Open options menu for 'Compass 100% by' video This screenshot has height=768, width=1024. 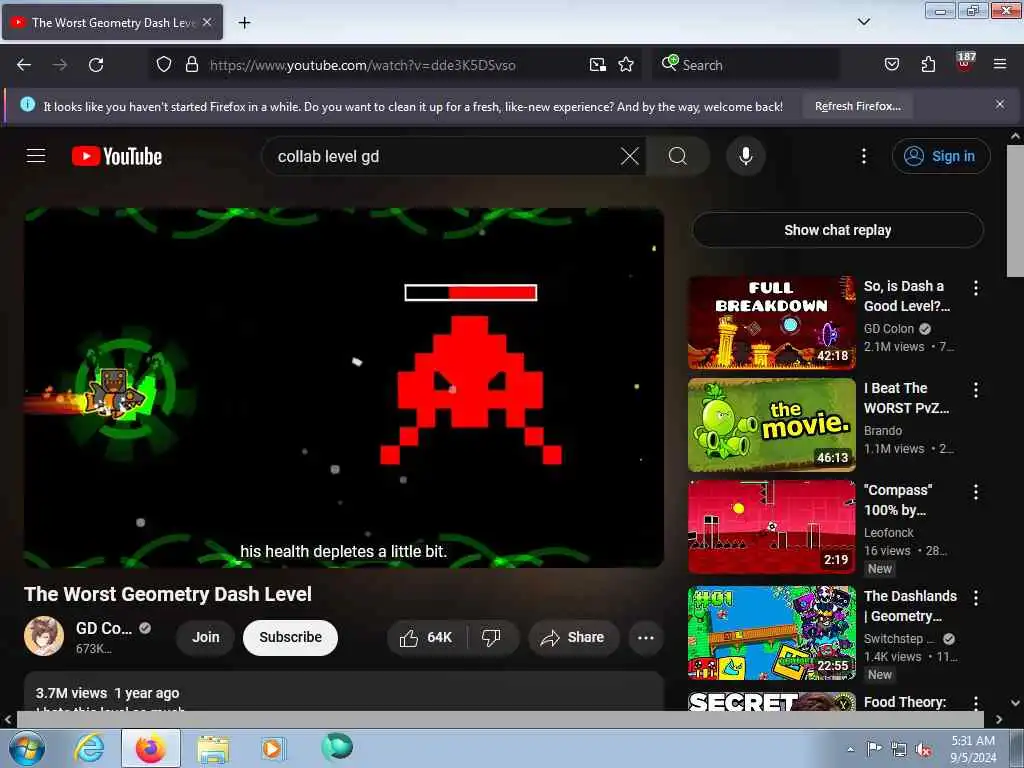976,492
